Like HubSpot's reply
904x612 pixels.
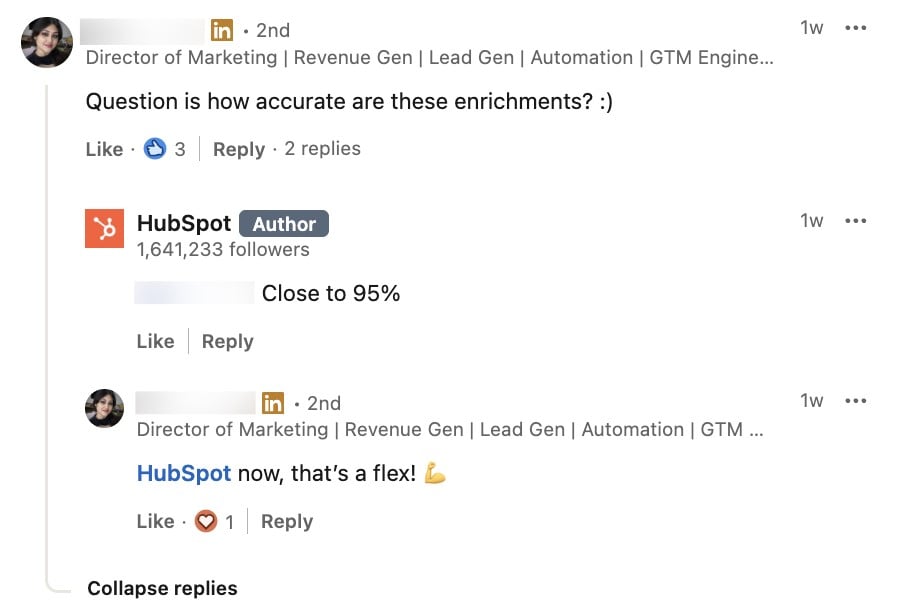click(x=155, y=341)
